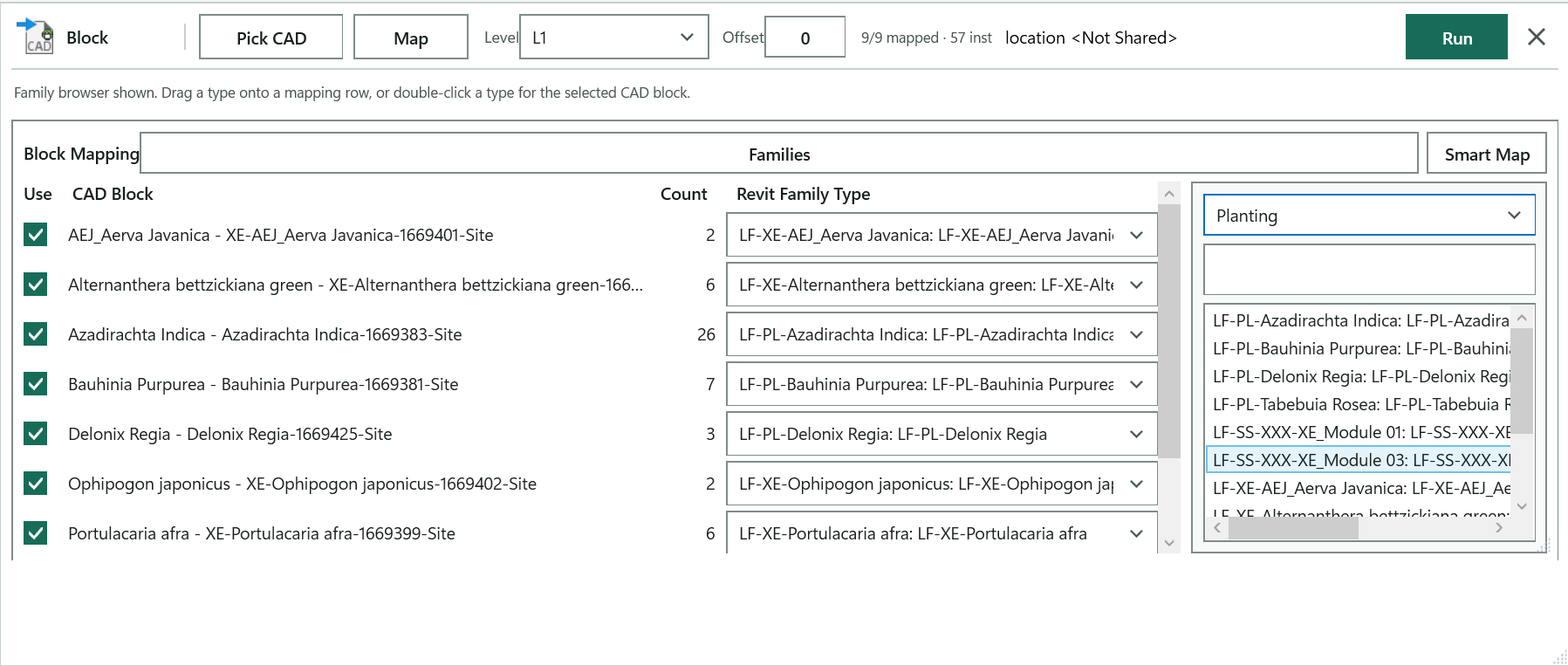Click the location <Not Shared> label
Viewport: 1568px width, 666px height.
tap(1091, 38)
